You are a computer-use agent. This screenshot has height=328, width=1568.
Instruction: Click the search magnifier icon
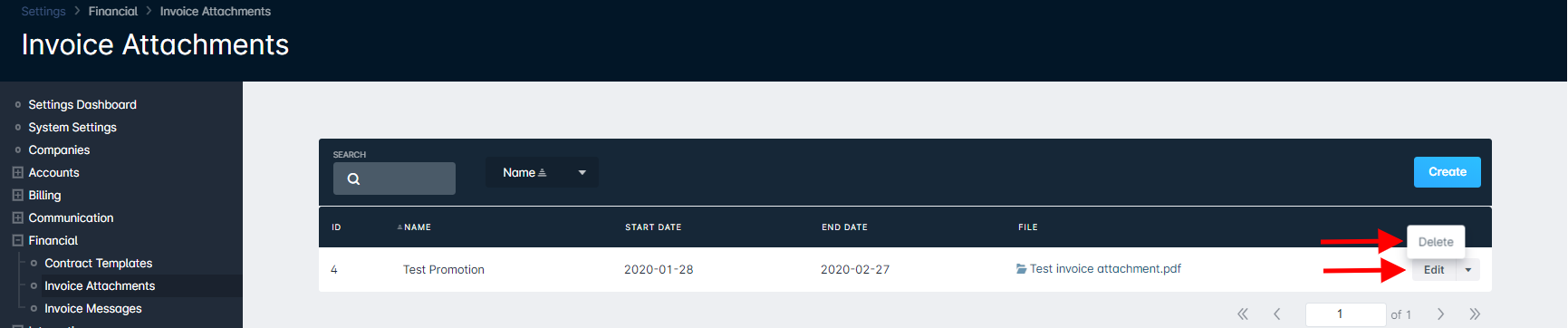tap(353, 179)
